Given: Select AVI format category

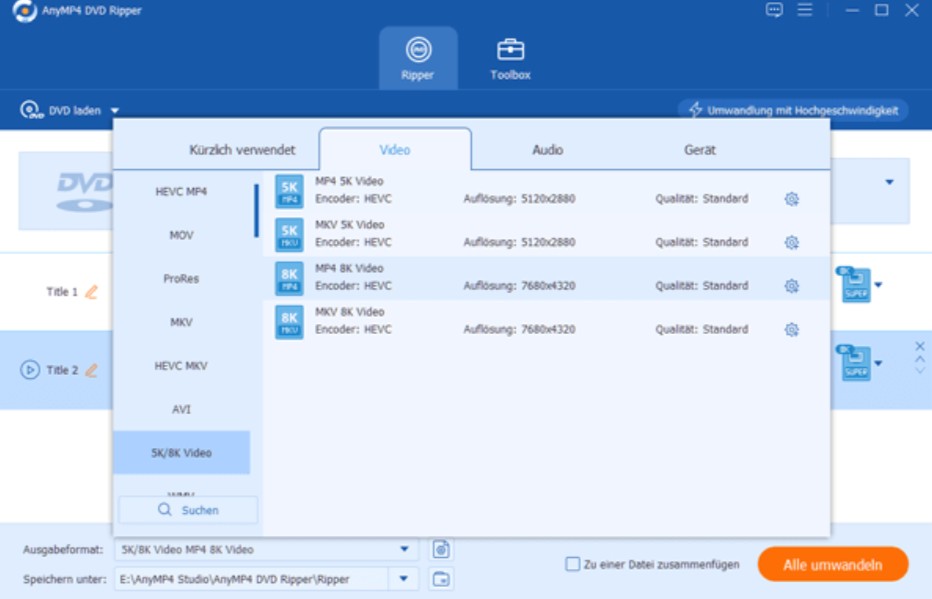Looking at the screenshot, I should coord(181,409).
